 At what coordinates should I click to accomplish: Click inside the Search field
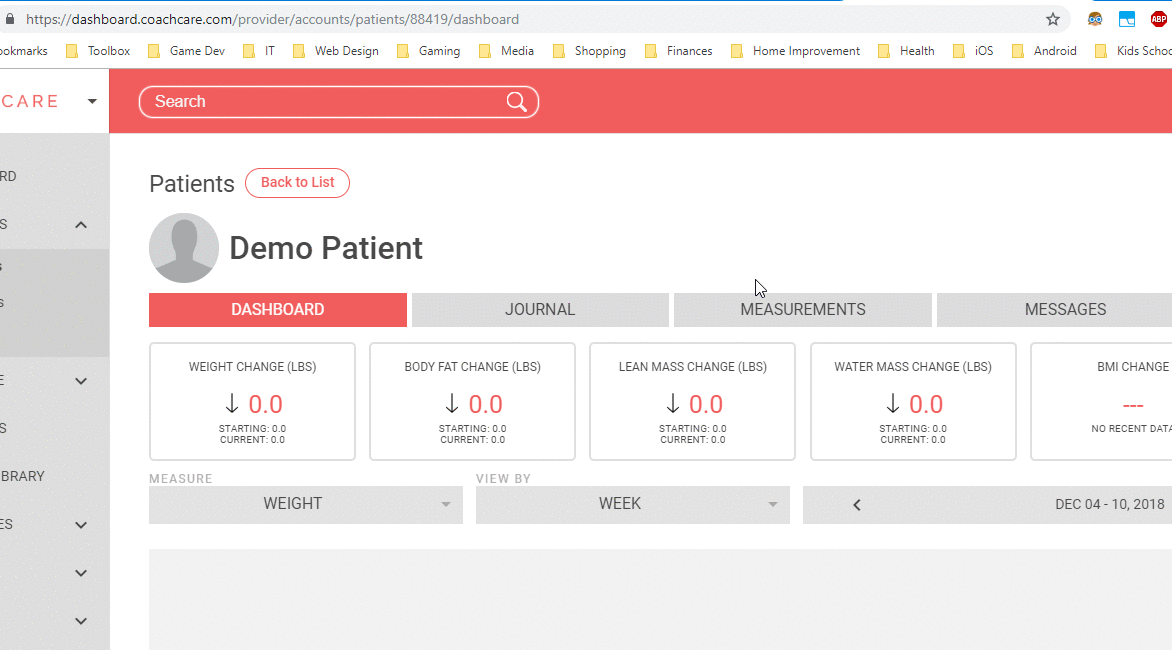click(320, 102)
